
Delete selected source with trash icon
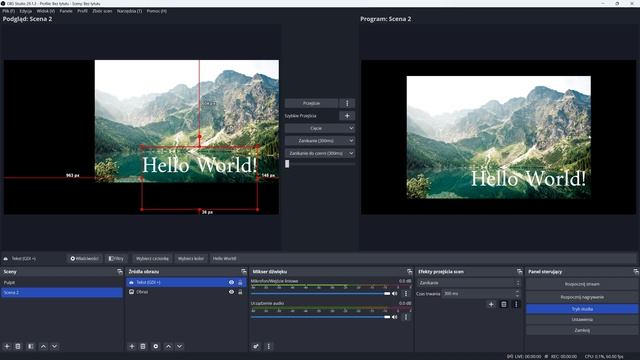click(143, 346)
